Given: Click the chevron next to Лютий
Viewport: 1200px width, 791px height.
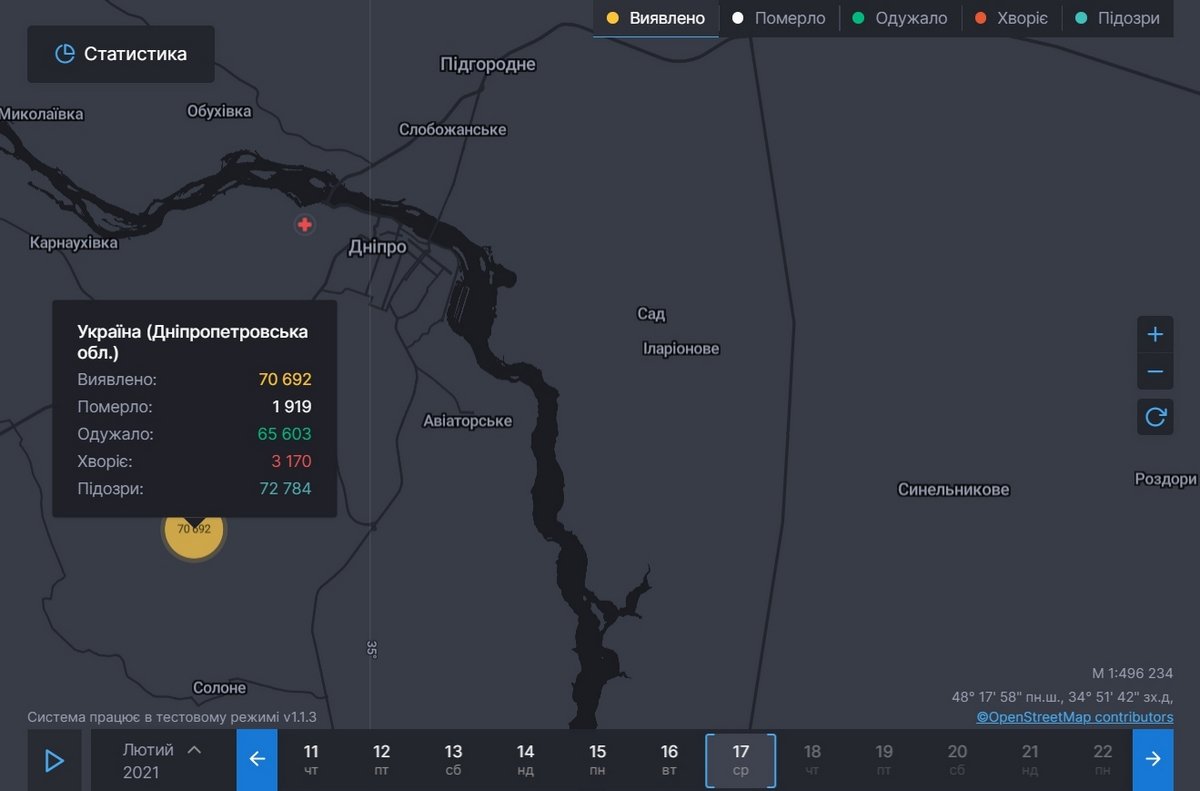Looking at the screenshot, I should pos(194,749).
